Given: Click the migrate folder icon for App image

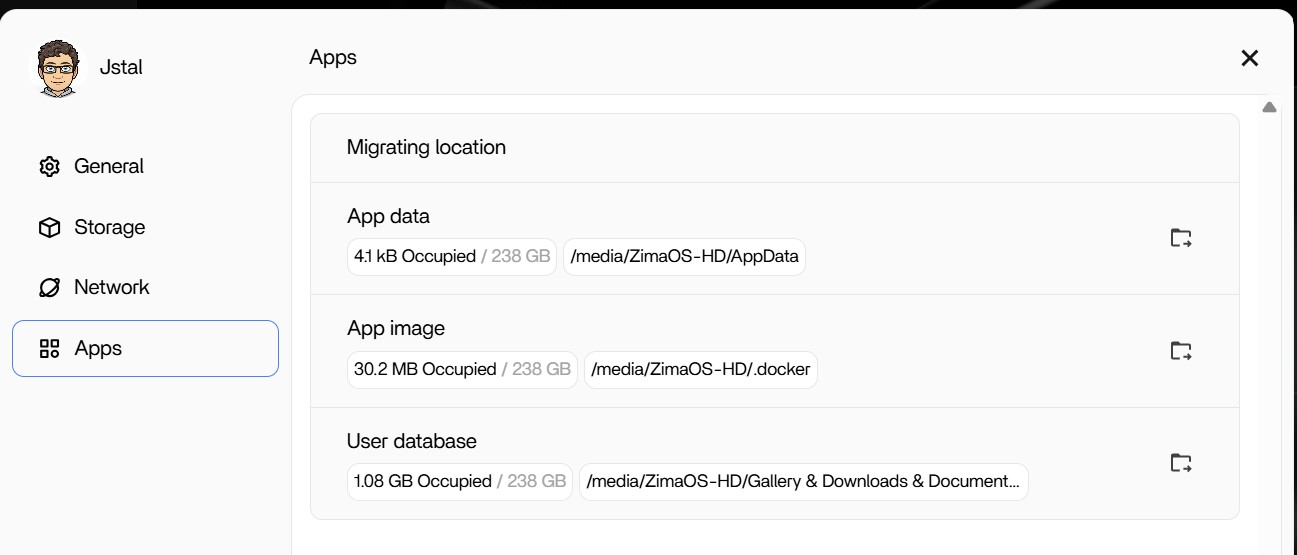Looking at the screenshot, I should pyautogui.click(x=1181, y=351).
